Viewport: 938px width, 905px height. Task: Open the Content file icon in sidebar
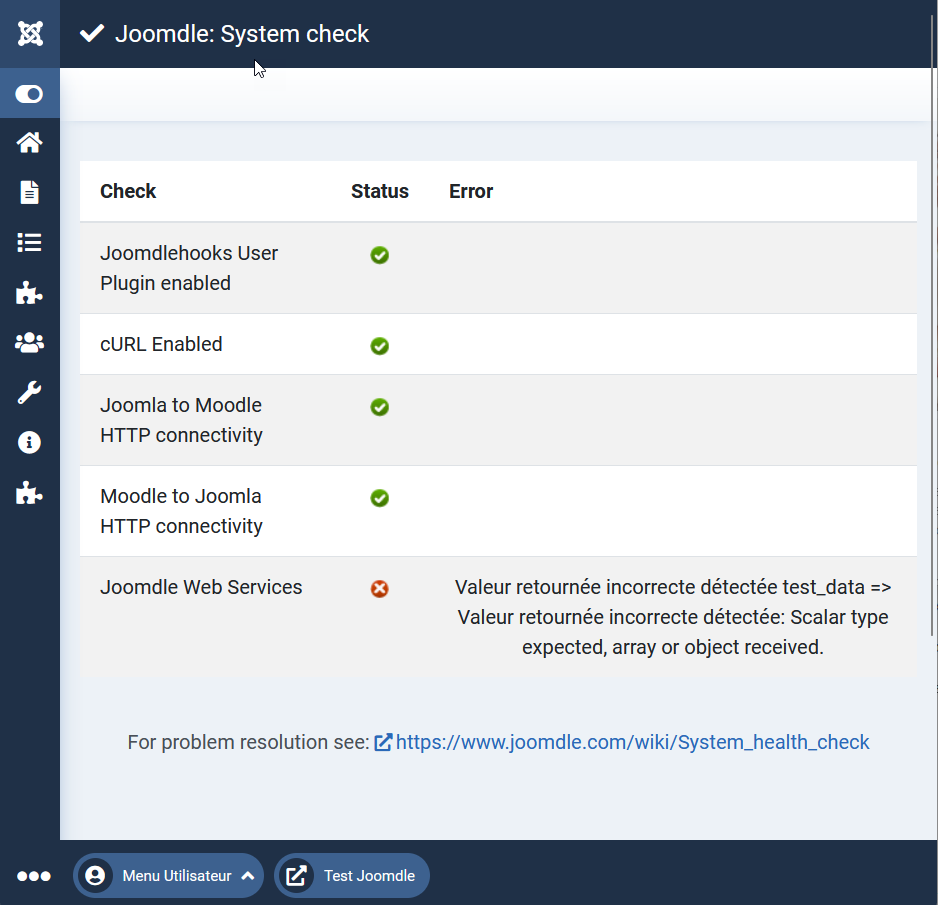click(29, 192)
